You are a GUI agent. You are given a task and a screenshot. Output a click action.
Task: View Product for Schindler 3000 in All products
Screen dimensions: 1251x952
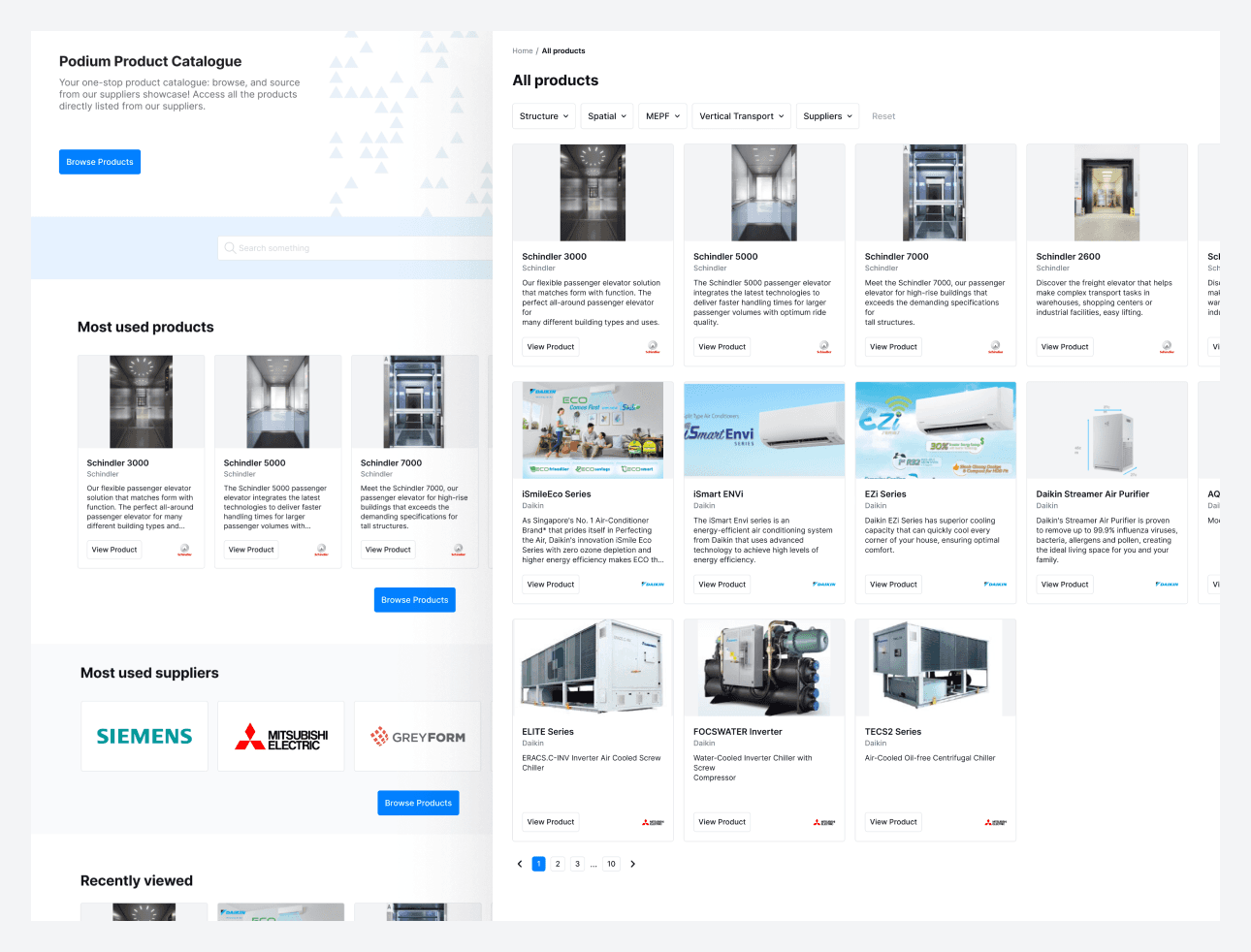[551, 347]
